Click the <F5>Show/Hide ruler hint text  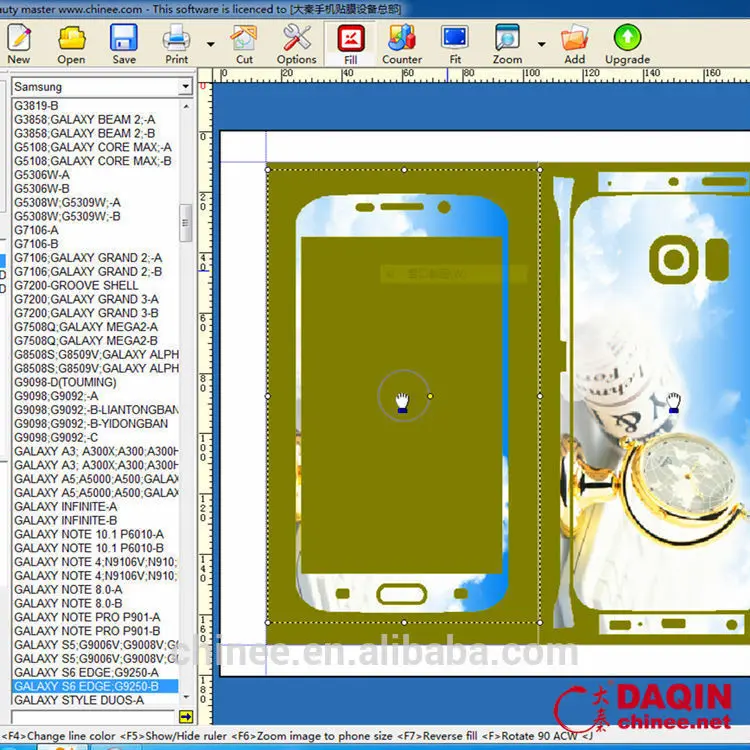click(173, 736)
